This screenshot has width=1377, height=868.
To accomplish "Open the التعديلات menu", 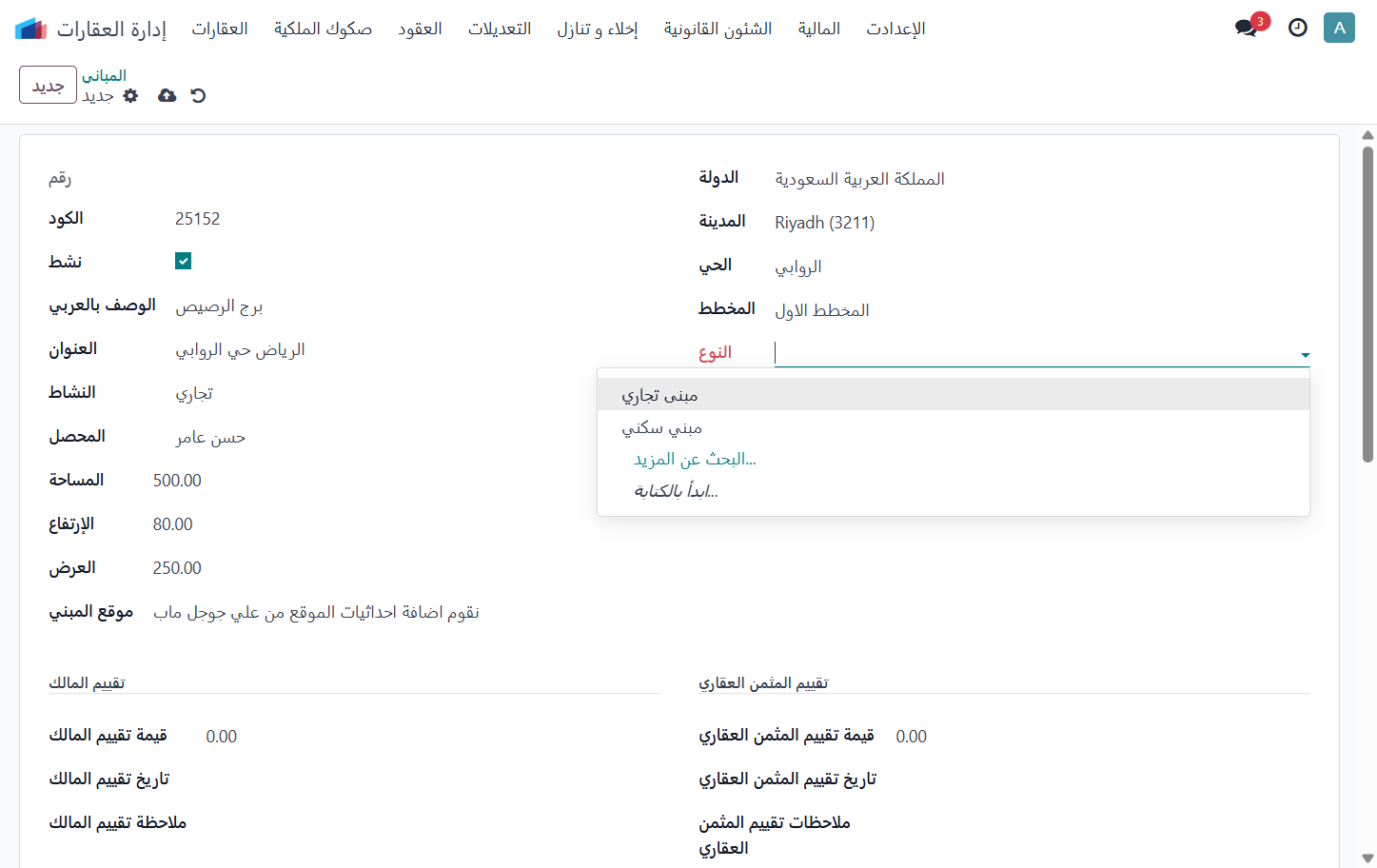I will pos(500,29).
